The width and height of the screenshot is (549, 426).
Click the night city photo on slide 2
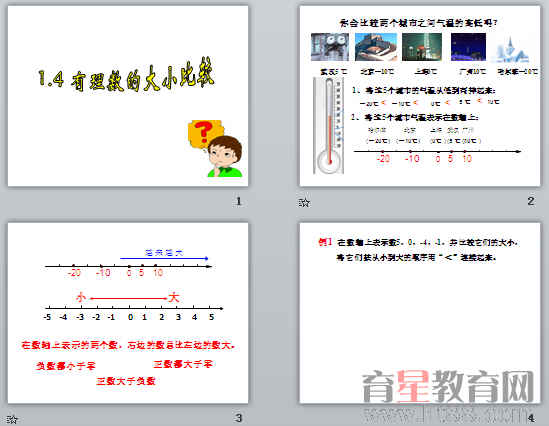tap(468, 47)
